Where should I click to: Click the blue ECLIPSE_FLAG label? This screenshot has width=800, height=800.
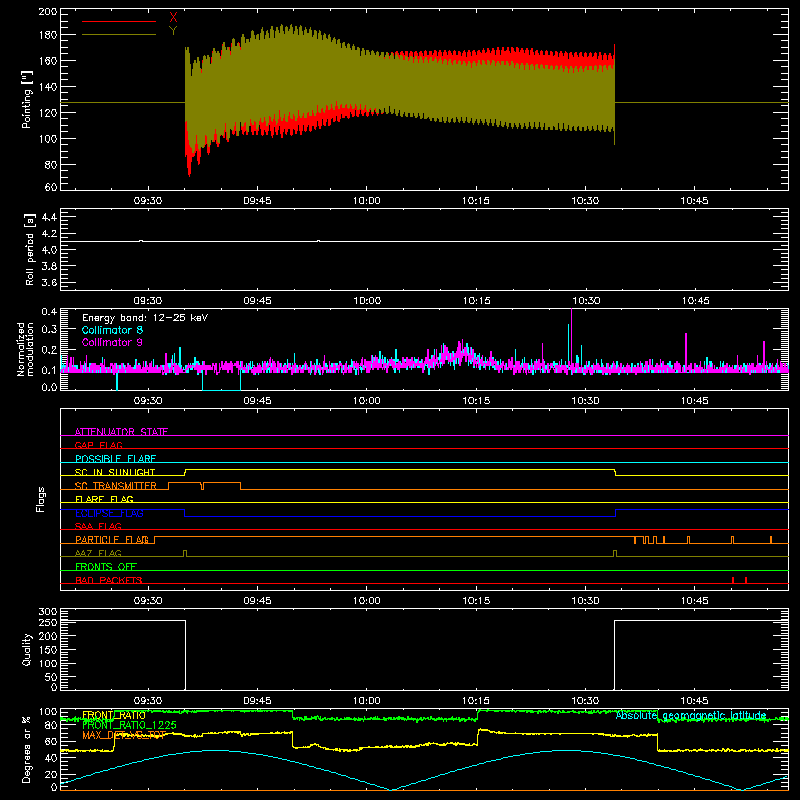pyautogui.click(x=109, y=513)
